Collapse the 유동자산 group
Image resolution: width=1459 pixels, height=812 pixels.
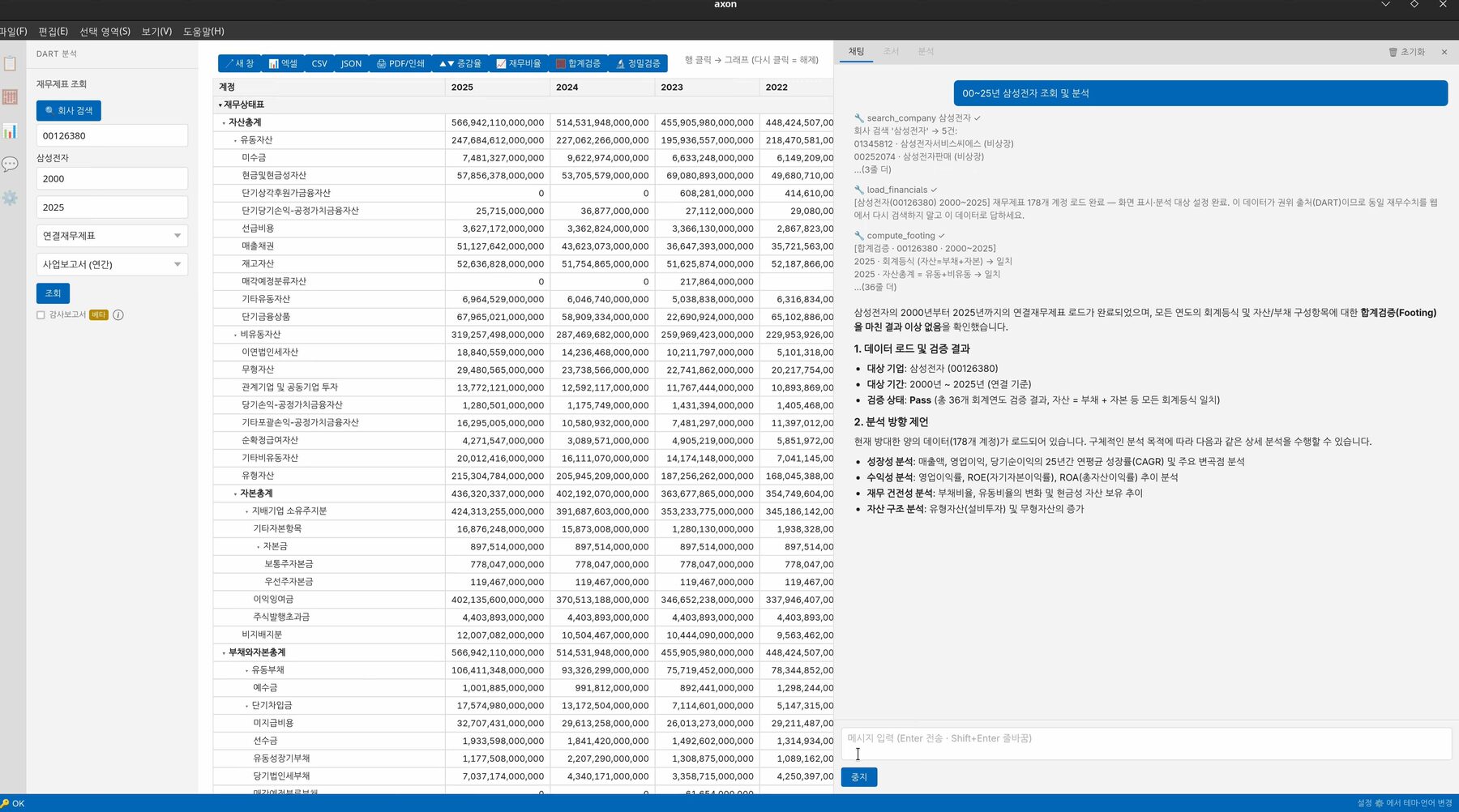coord(236,140)
